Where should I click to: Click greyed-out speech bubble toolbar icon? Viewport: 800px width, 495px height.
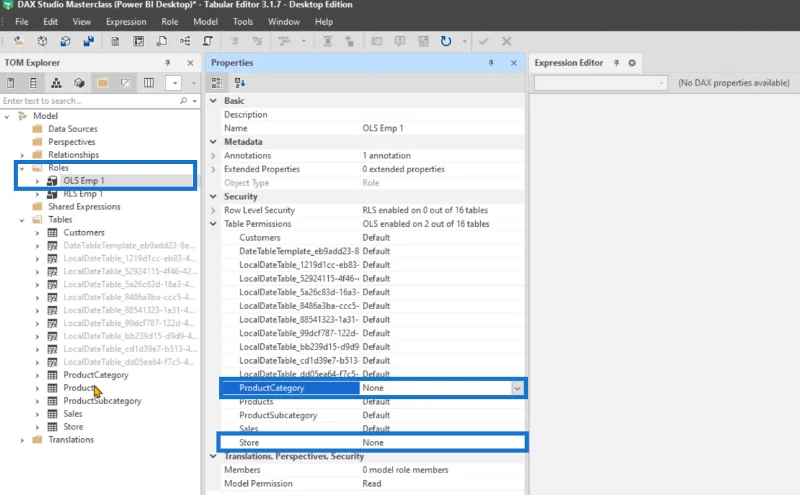[x=400, y=41]
